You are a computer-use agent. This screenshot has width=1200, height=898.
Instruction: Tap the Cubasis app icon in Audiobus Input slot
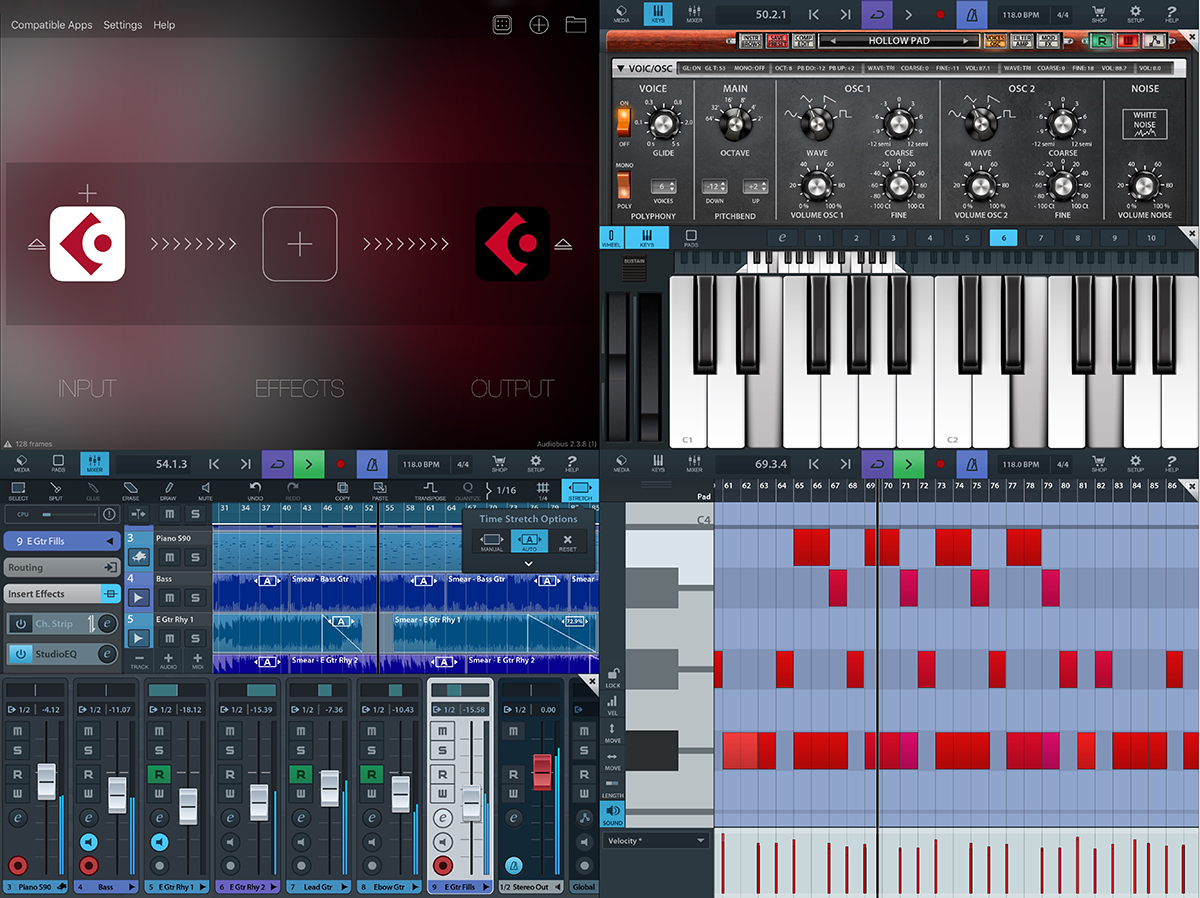(87, 244)
